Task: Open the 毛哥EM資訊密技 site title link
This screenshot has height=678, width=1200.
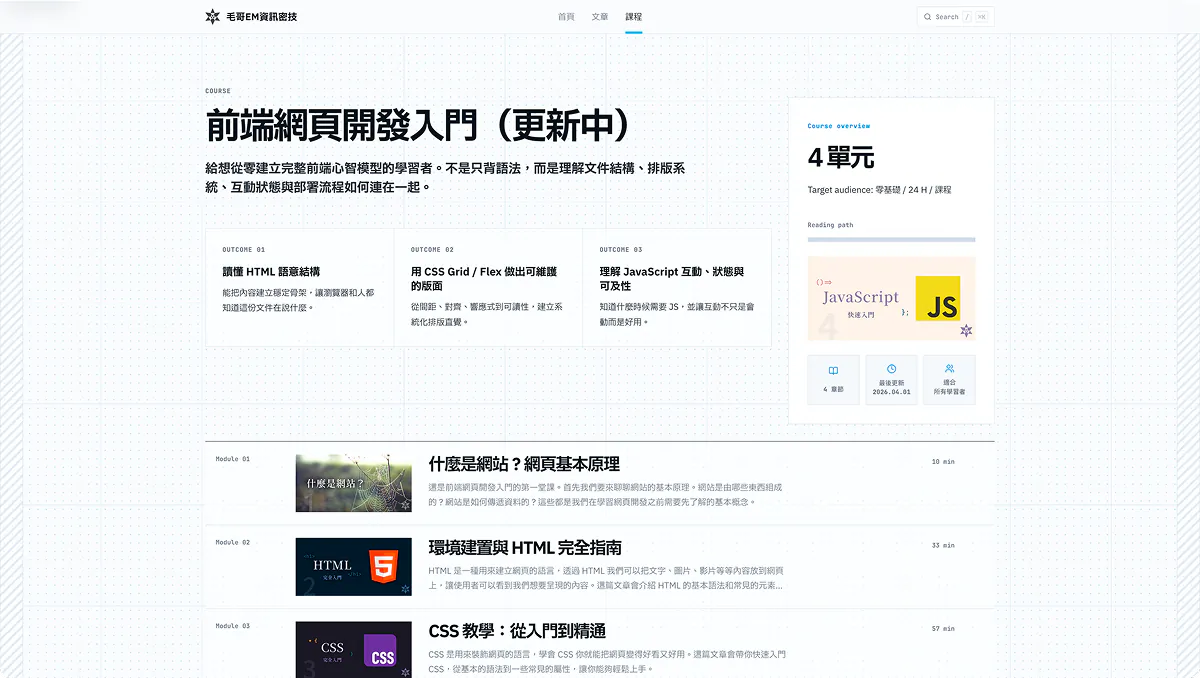Action: (x=261, y=17)
